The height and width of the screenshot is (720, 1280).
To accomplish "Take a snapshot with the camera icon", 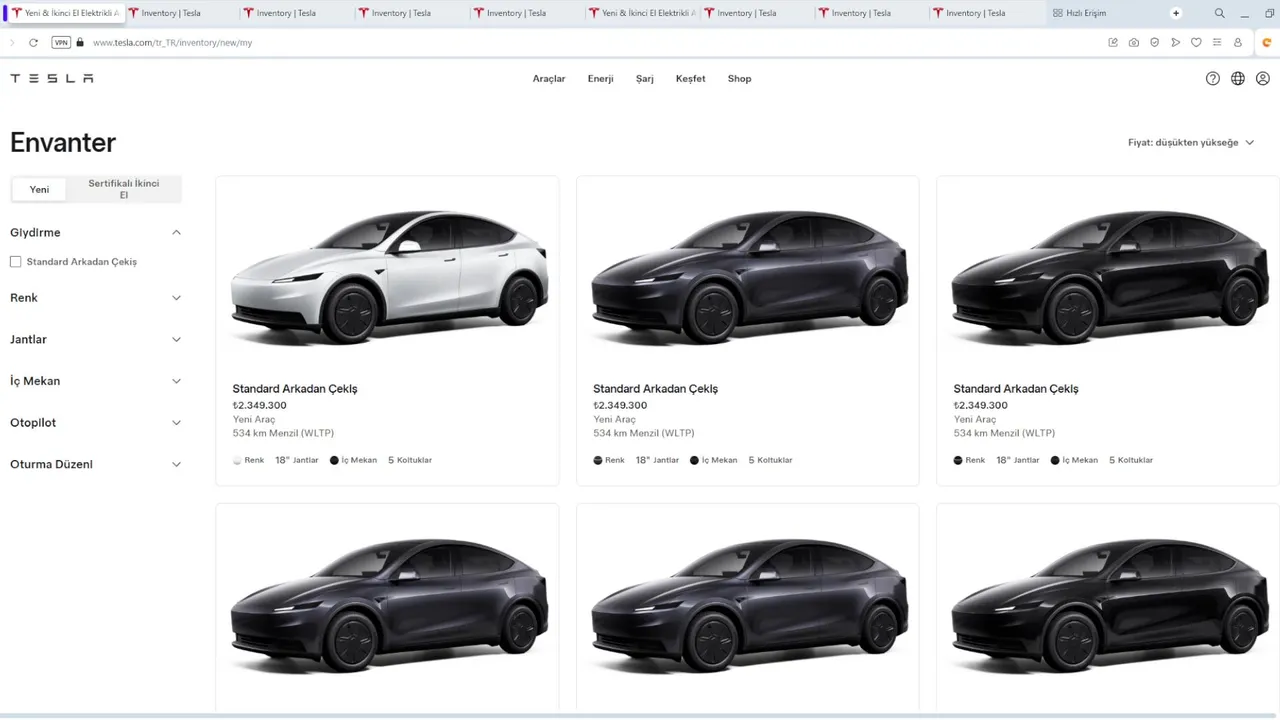I will (x=1134, y=43).
